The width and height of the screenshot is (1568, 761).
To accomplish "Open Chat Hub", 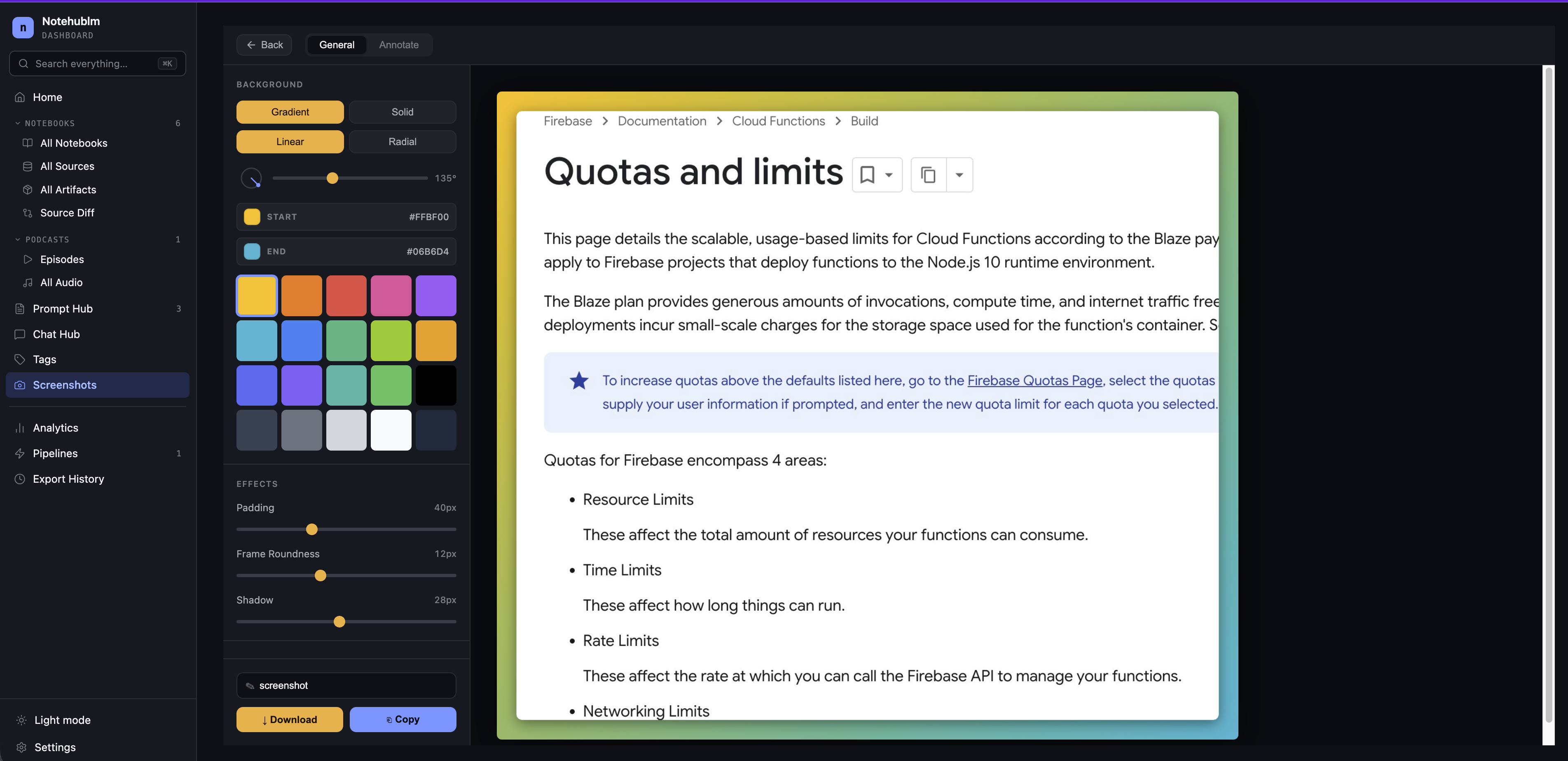I will click(x=97, y=334).
